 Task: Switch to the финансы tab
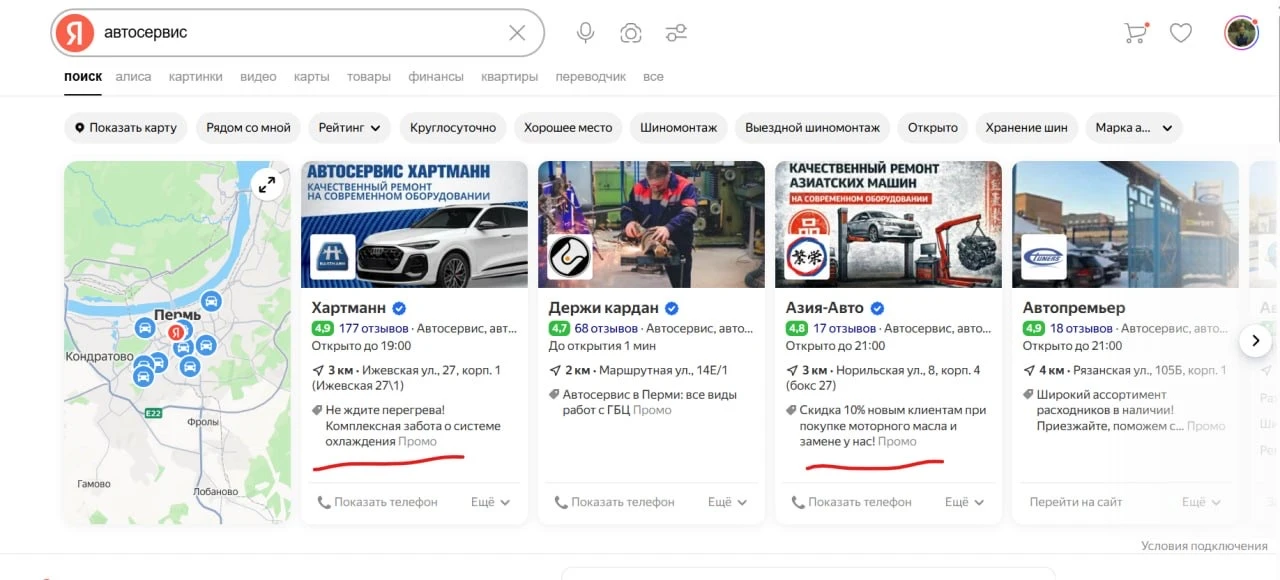click(436, 77)
